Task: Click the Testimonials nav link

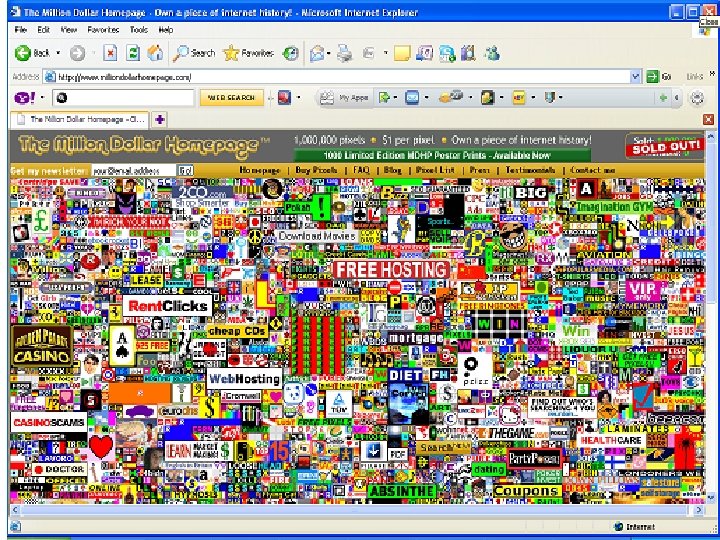Action: point(530,170)
